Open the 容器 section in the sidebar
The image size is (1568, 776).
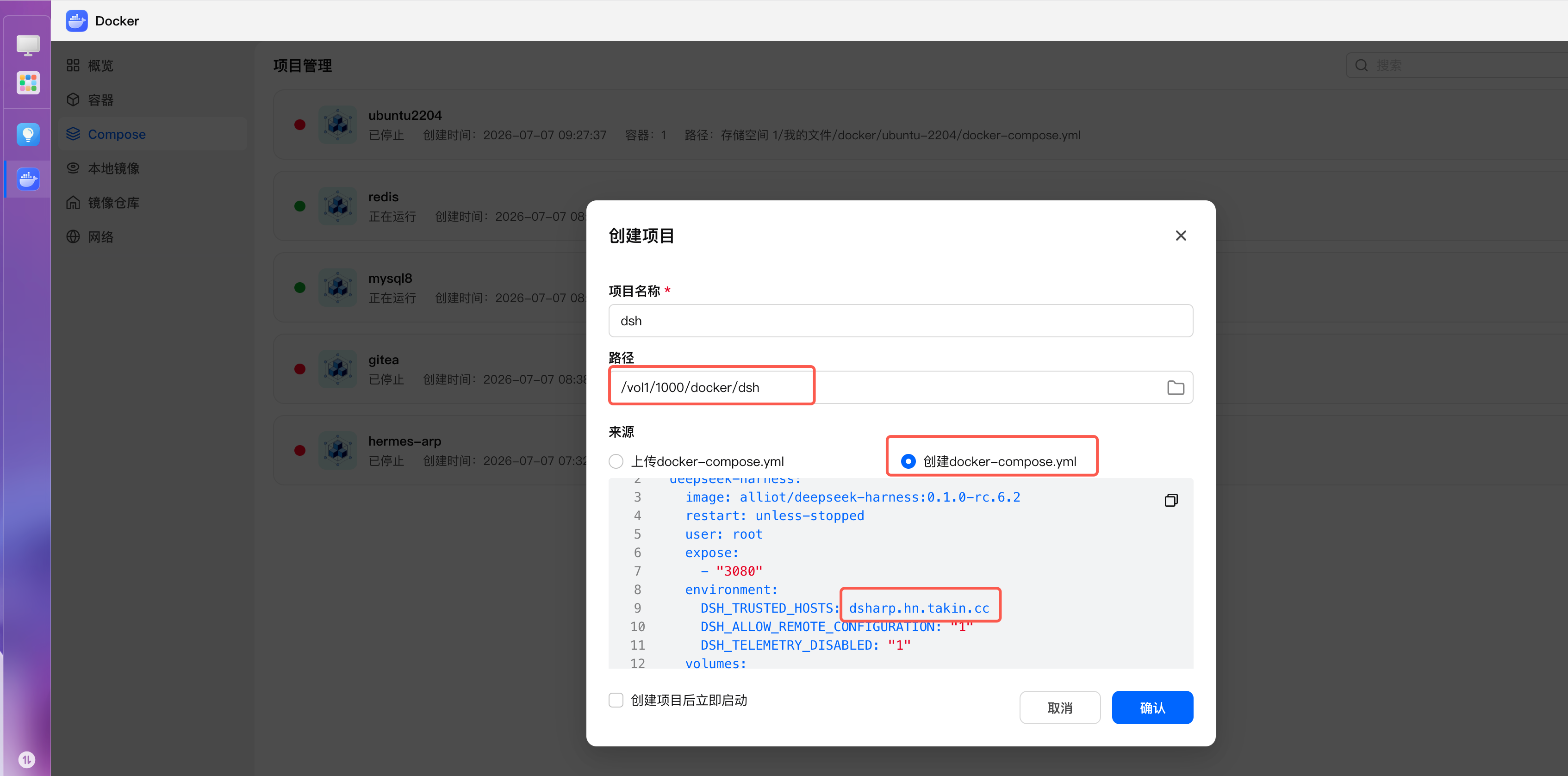(x=152, y=100)
